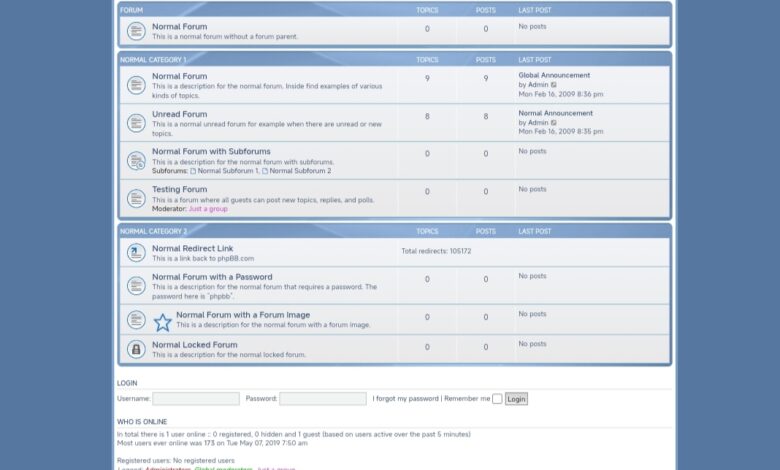780x470 pixels.
Task: Open the 'Just a group' moderator link
Action: click(x=208, y=209)
